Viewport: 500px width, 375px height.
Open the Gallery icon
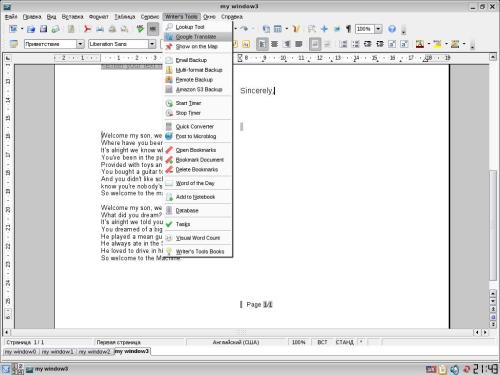pyautogui.click(x=337, y=29)
